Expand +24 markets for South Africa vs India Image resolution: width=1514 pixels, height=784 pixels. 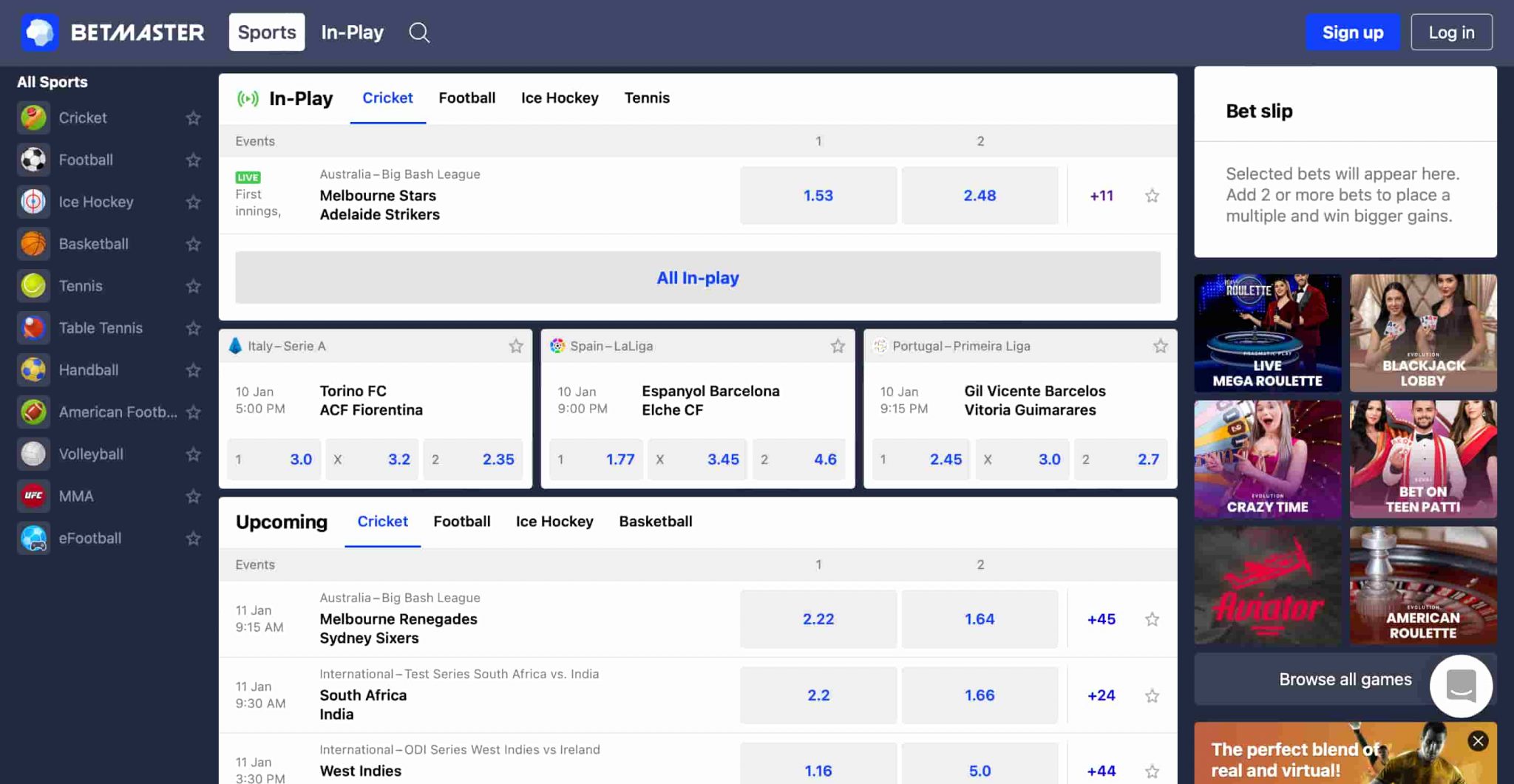click(1101, 695)
